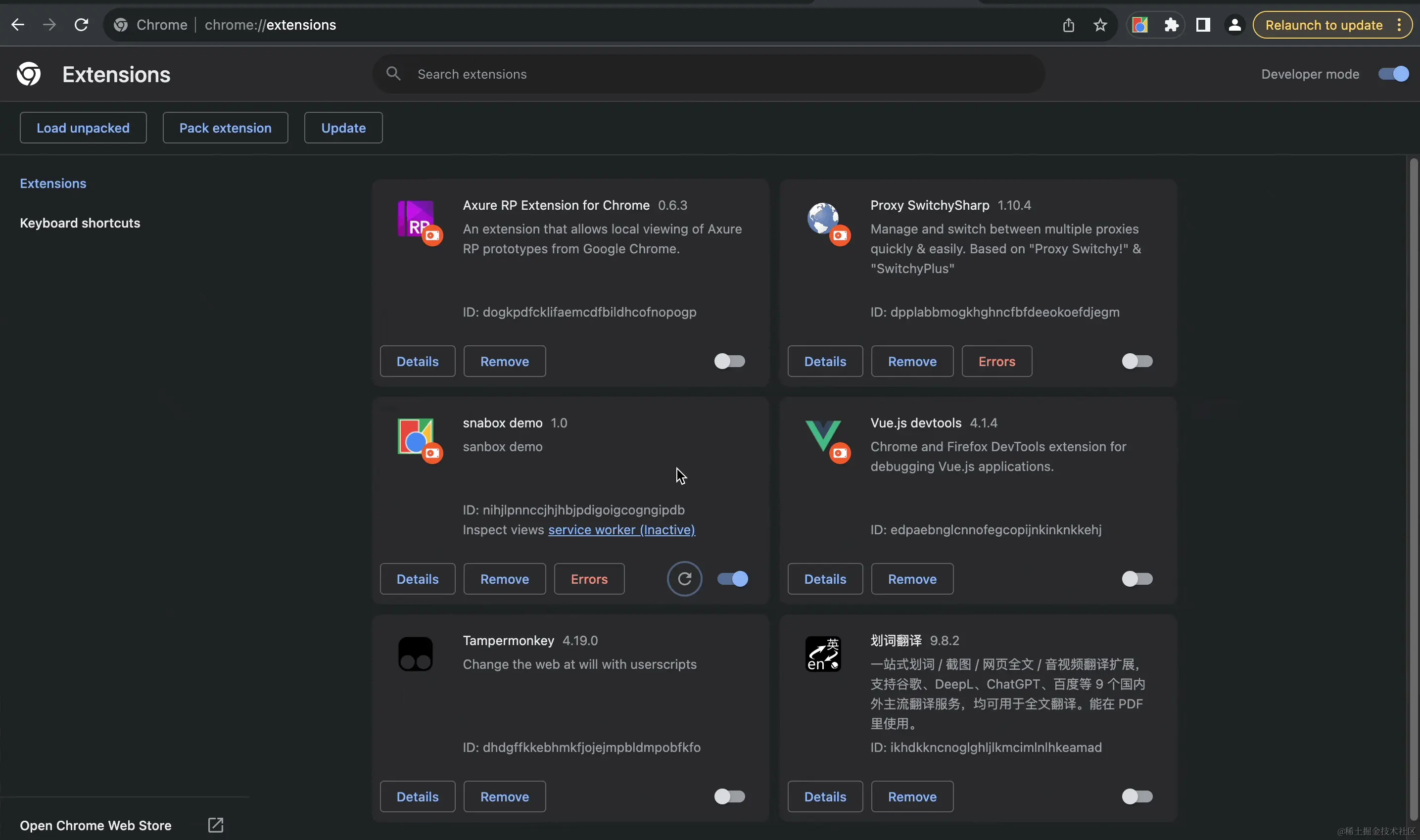Click the Load unpacked button
Image resolution: width=1420 pixels, height=840 pixels.
83,127
